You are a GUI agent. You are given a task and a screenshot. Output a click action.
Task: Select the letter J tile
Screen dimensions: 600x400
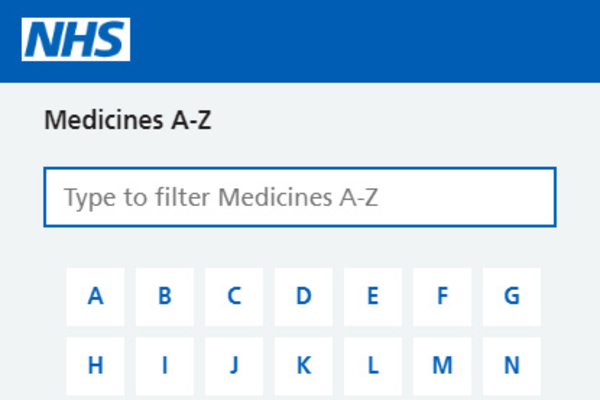pos(234,366)
